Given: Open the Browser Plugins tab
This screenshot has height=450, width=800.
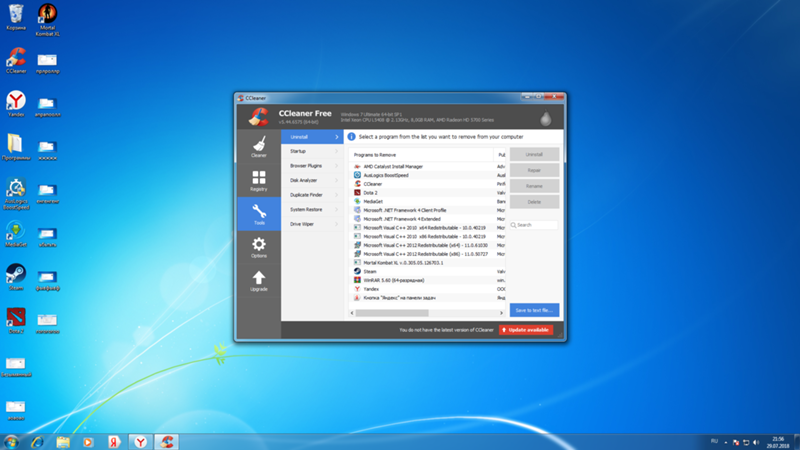Looking at the screenshot, I should (x=312, y=166).
